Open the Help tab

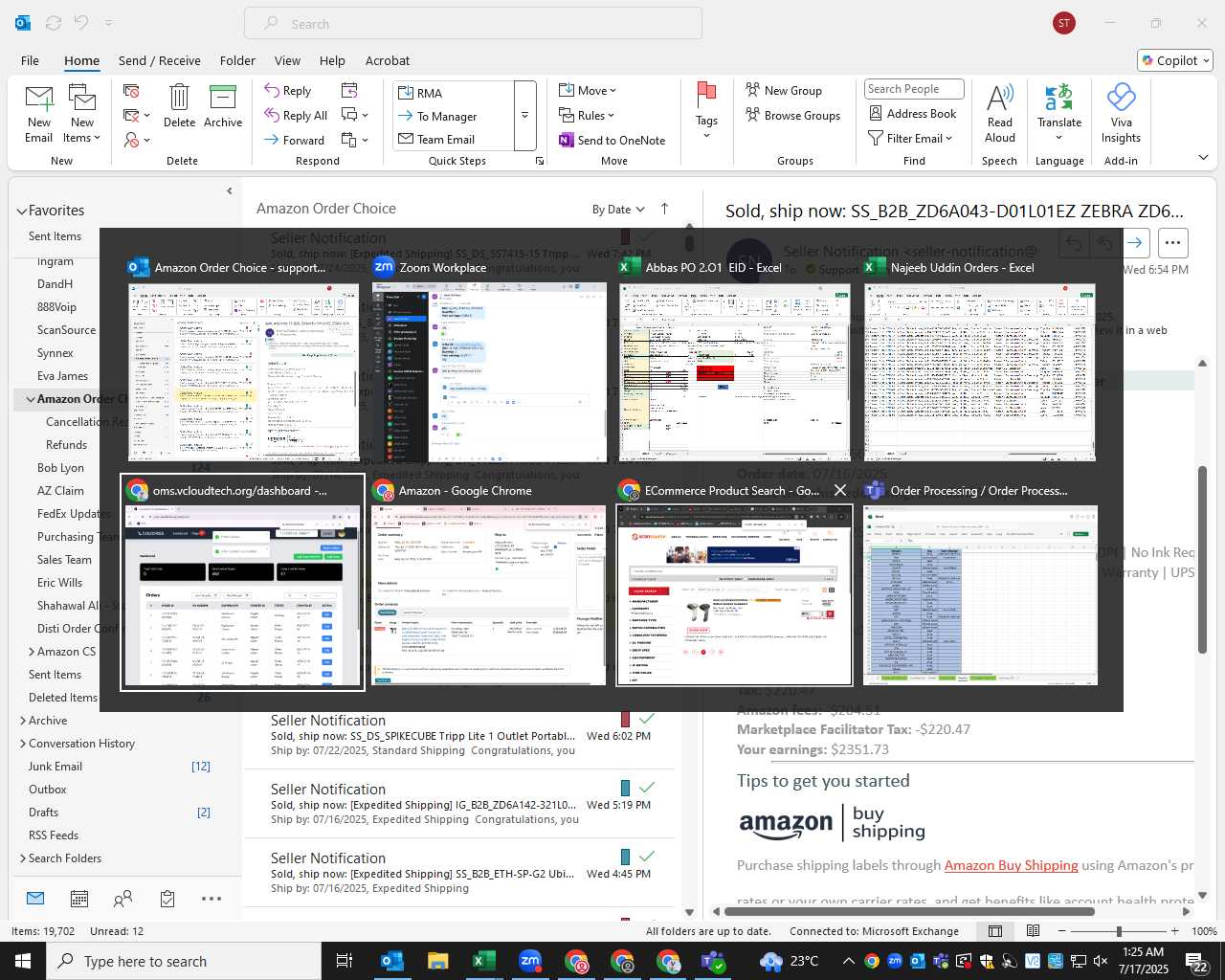point(332,60)
